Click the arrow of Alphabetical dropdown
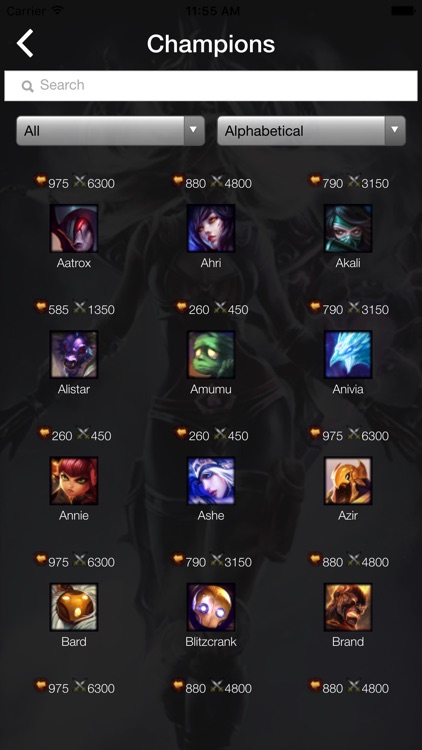Screen dimensions: 422x750 coord(395,130)
